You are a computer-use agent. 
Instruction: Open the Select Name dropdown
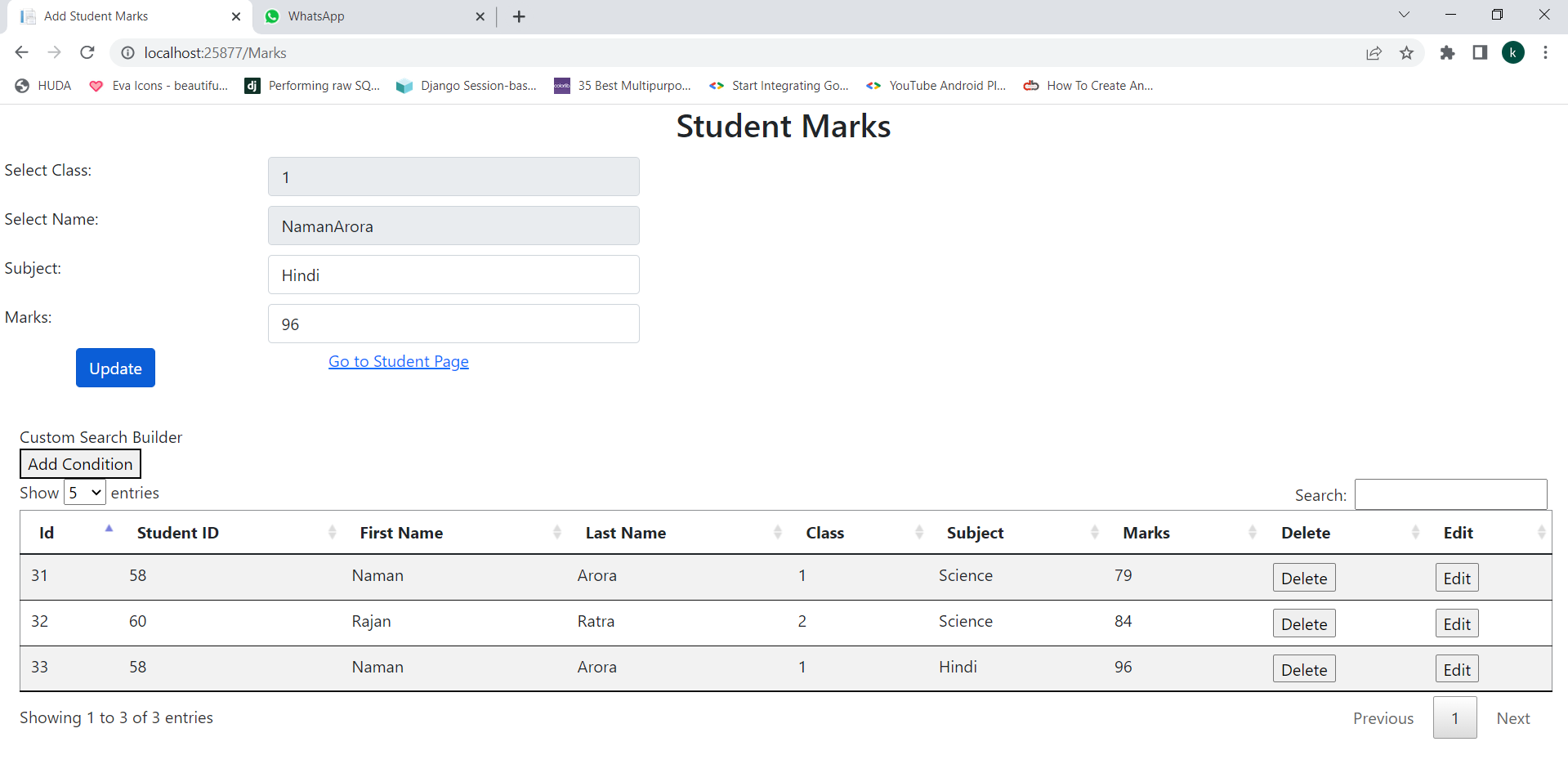tap(453, 226)
